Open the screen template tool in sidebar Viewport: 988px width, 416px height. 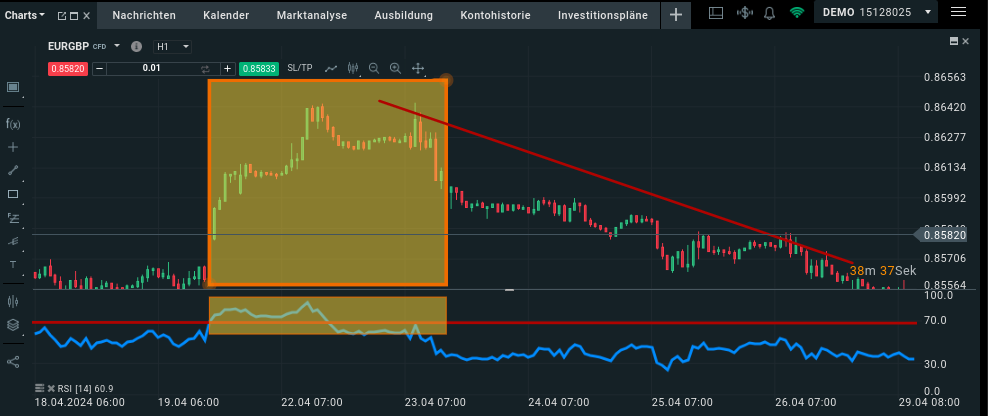coord(13,88)
